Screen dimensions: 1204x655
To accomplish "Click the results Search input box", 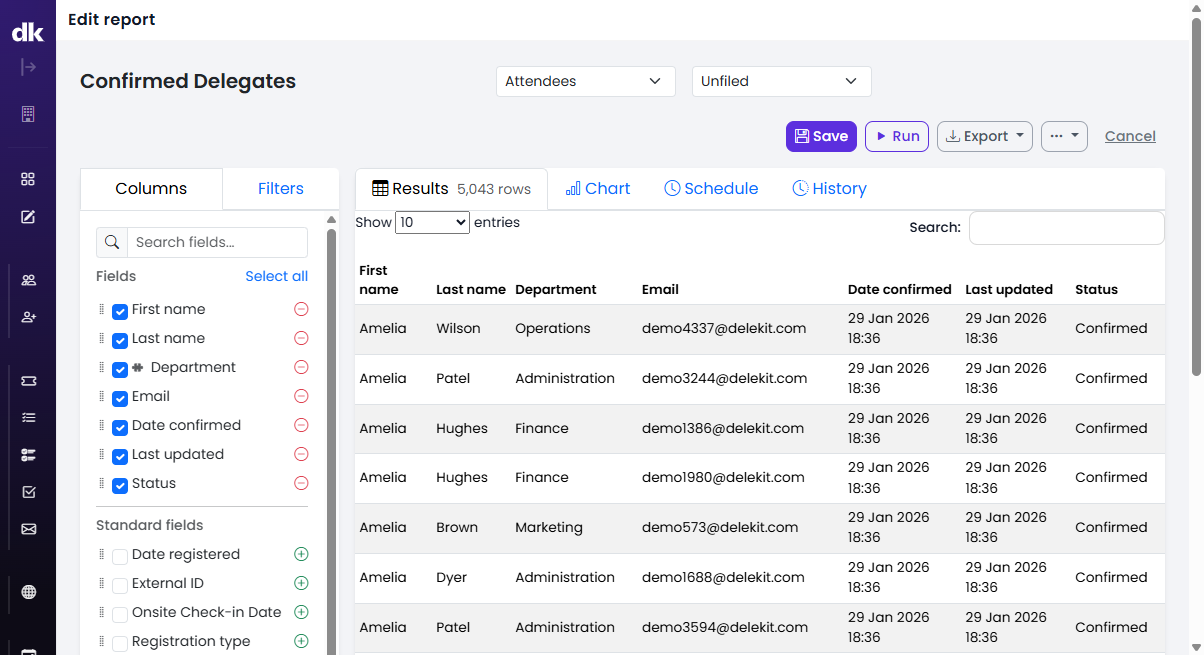I will 1066,228.
